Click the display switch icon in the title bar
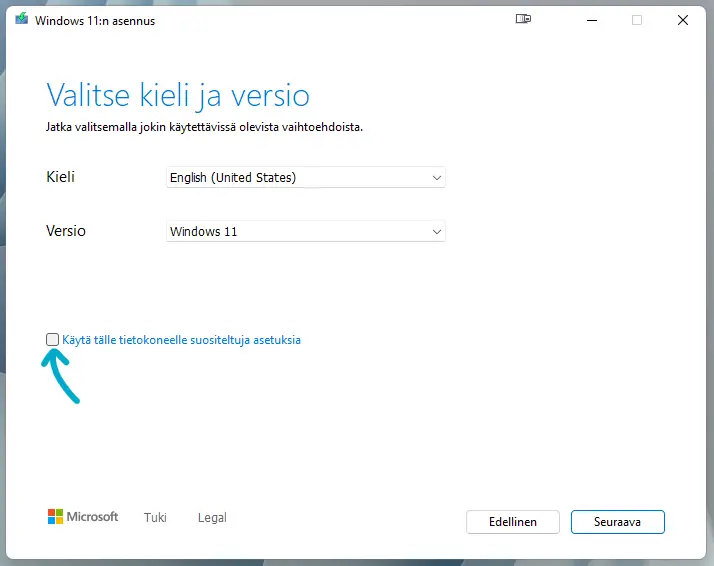 [523, 19]
